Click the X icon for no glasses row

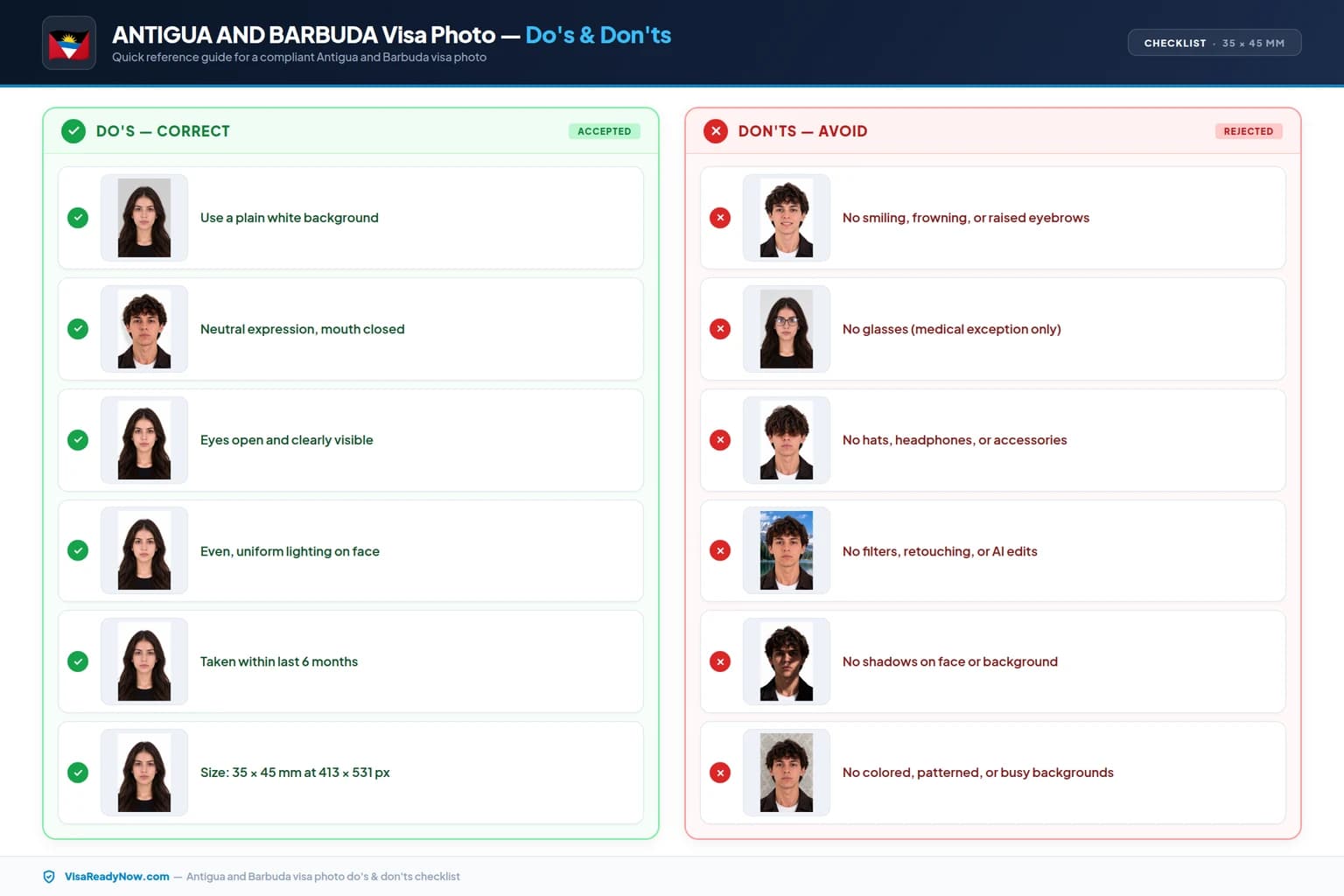720,329
